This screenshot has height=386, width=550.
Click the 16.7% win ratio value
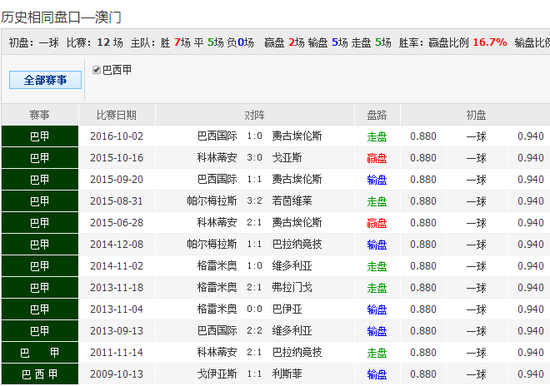tap(490, 42)
